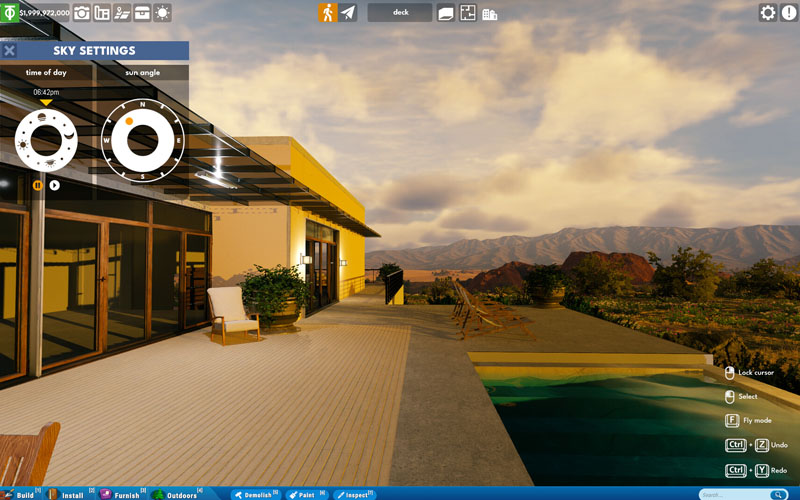This screenshot has height=500, width=800.
Task: Click the sun sky settings icon
Action: 162,13
